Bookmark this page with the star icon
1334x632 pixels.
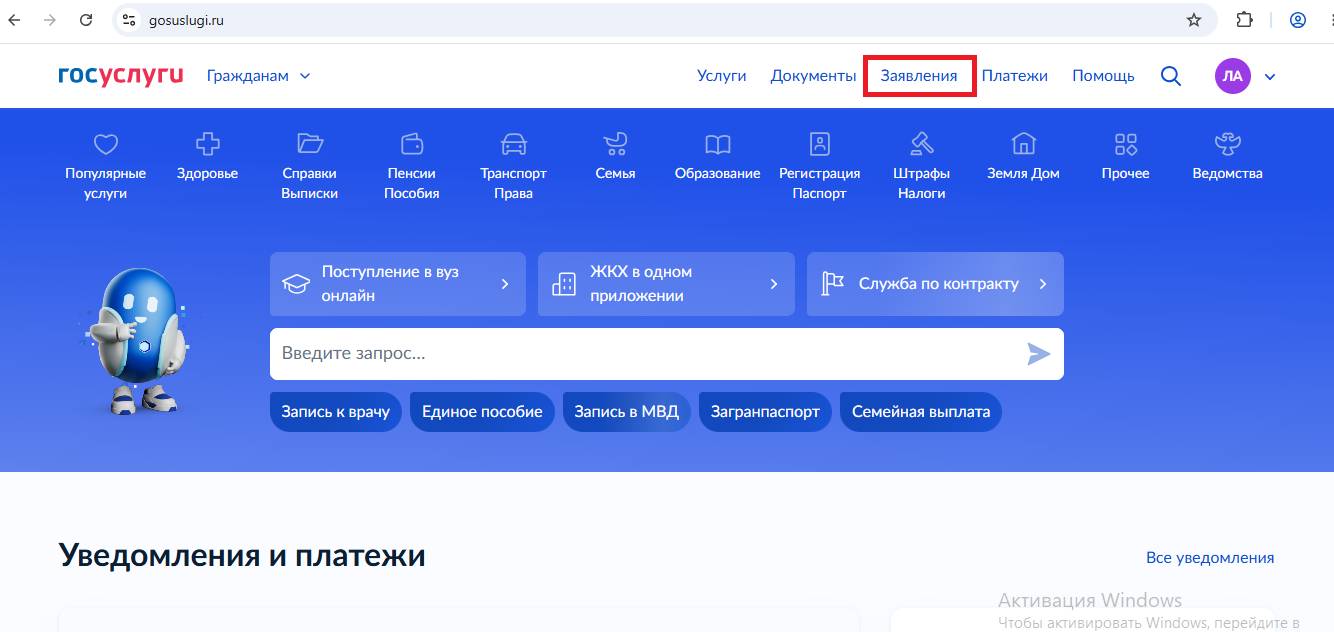(1193, 20)
